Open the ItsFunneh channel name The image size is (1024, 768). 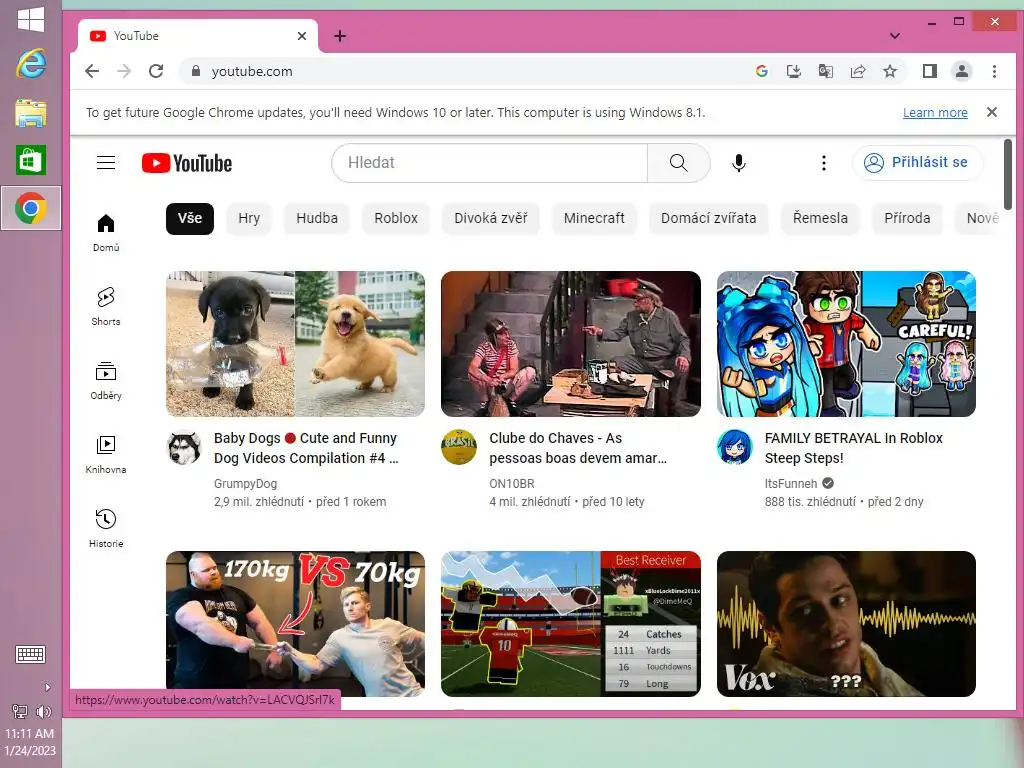791,484
